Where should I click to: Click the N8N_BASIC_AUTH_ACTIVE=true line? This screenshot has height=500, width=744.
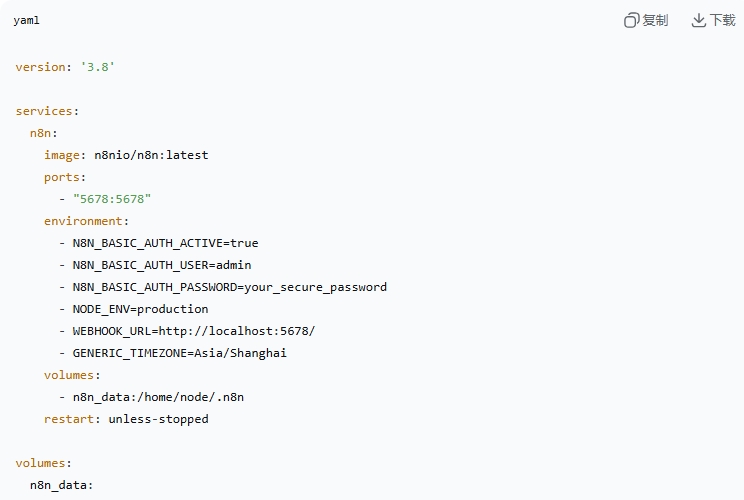[165, 243]
